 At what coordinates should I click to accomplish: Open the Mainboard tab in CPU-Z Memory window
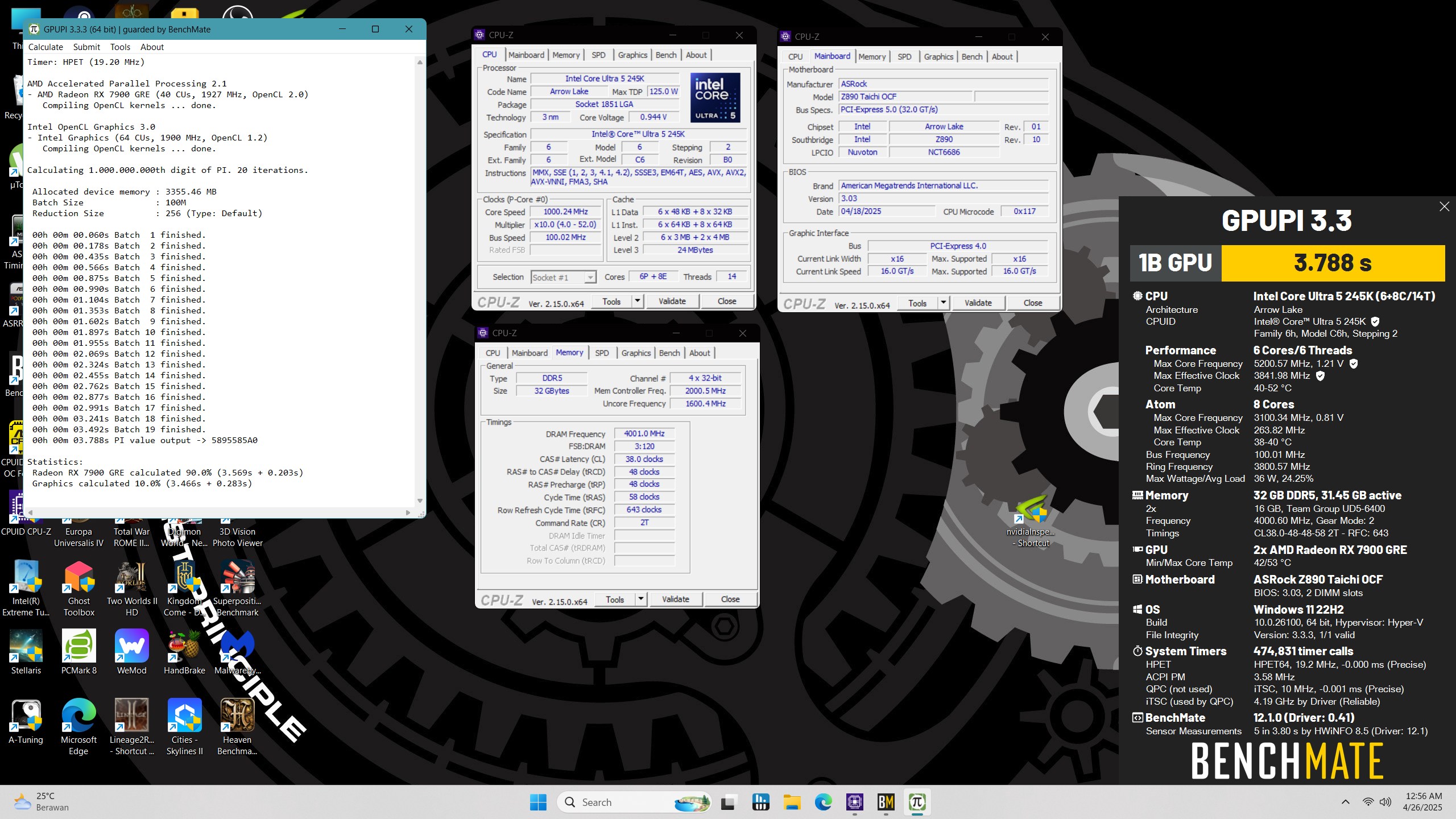[530, 353]
